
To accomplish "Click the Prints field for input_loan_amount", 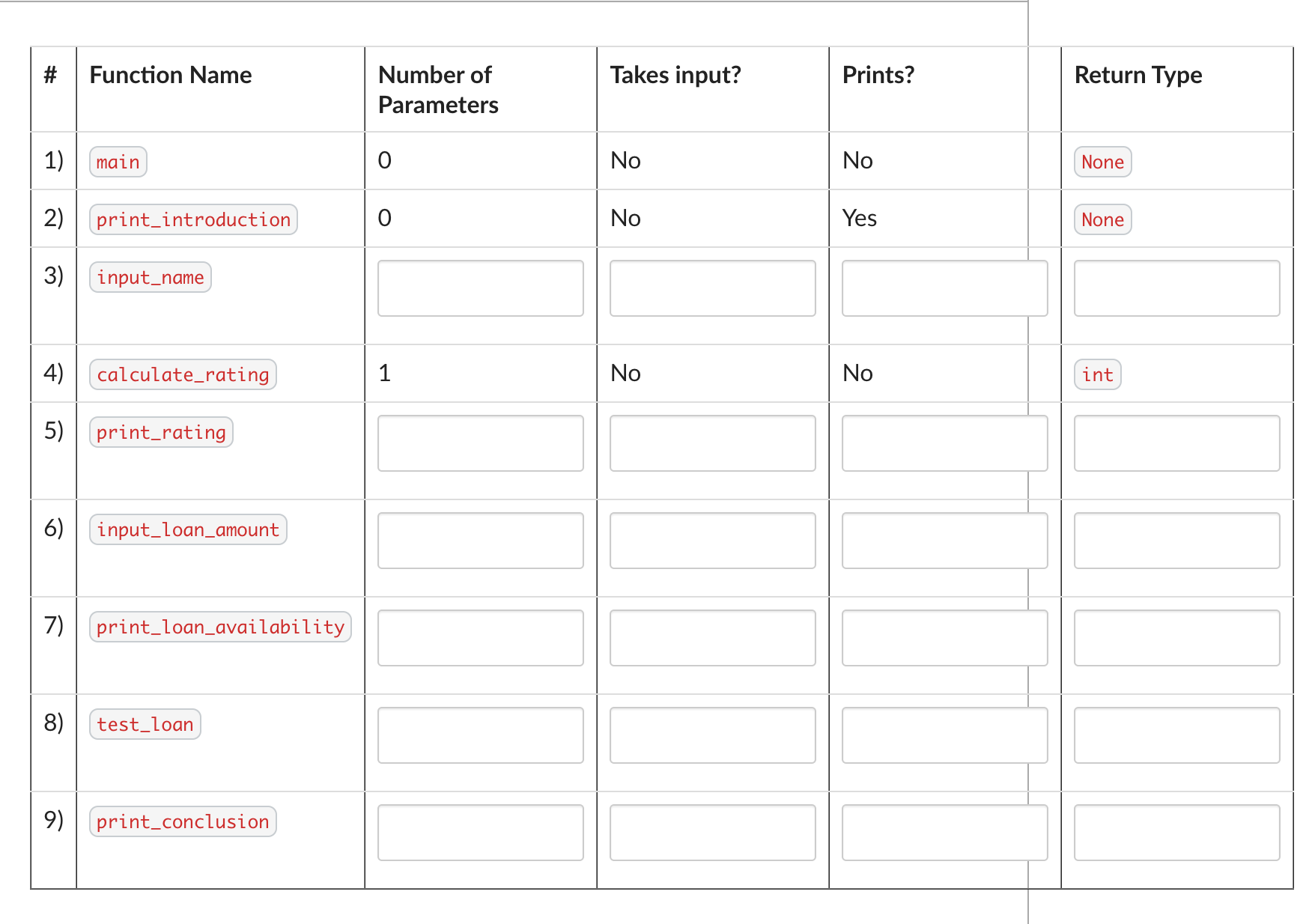I will point(944,541).
